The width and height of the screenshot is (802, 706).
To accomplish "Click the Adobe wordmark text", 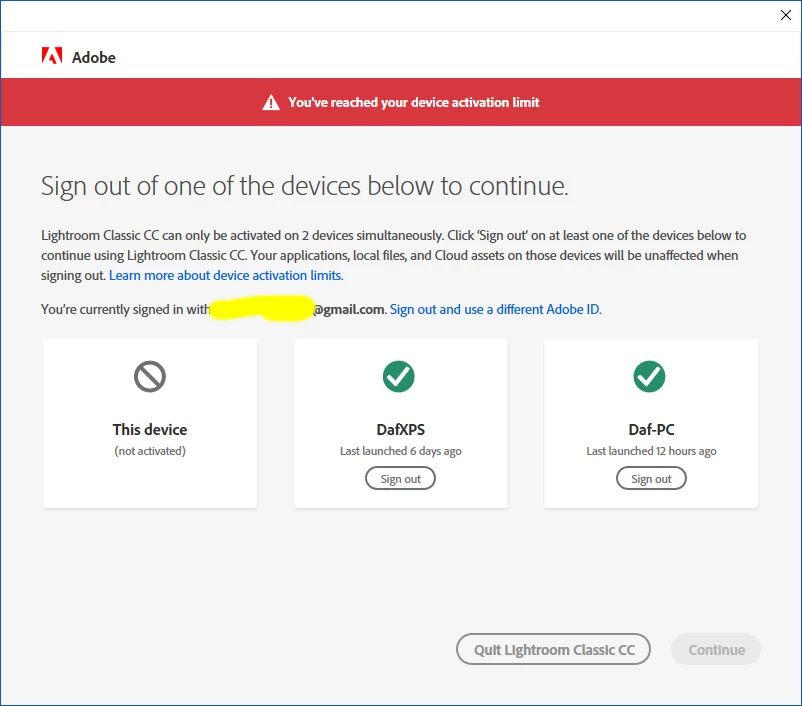I will pyautogui.click(x=94, y=57).
